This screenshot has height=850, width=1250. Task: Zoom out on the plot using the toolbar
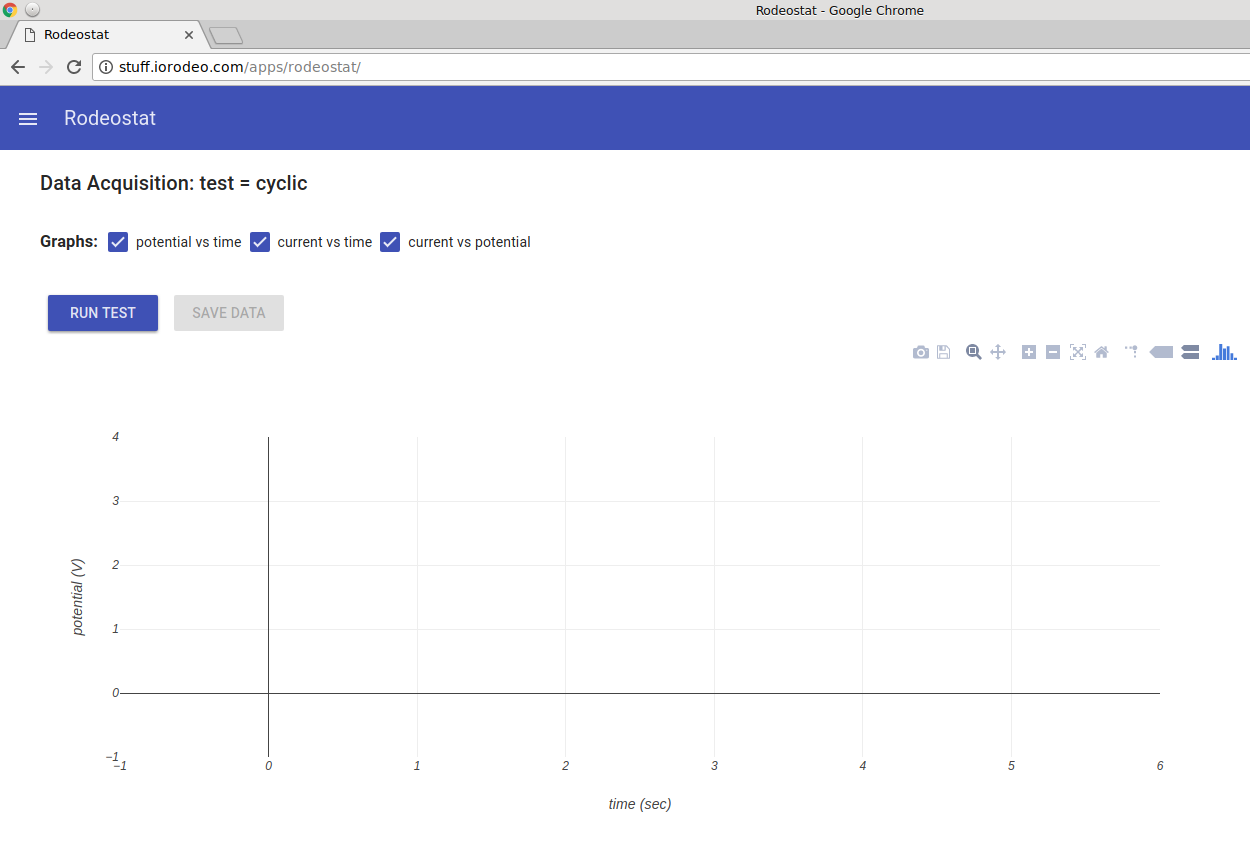point(1052,352)
